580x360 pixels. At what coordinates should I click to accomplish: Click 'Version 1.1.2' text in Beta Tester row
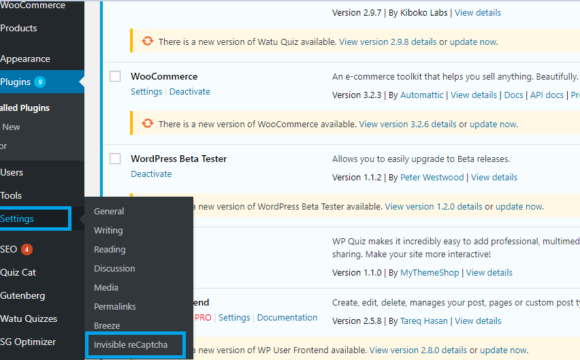357,177
